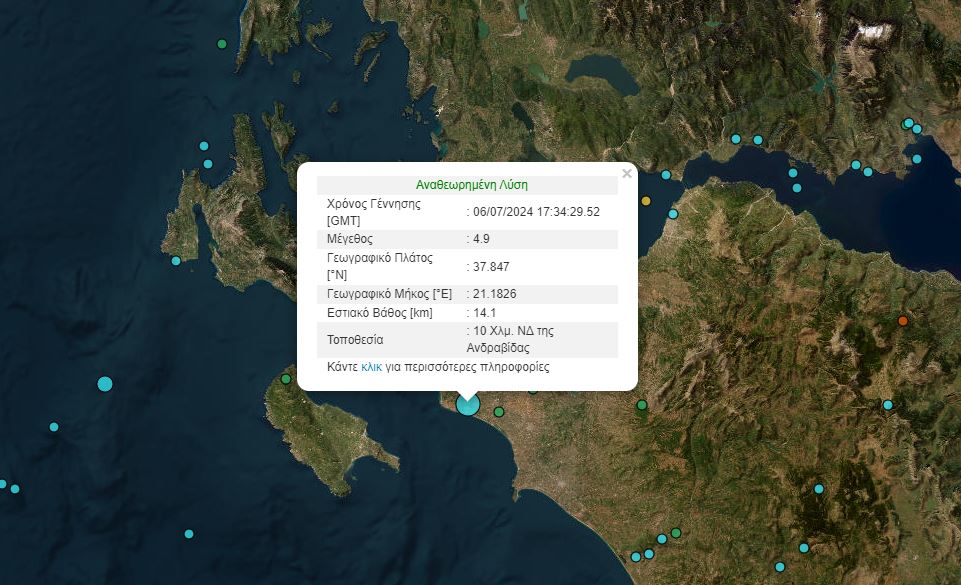Select the green marker in mountains east of popup tip
The height and width of the screenshot is (585, 961).
(642, 405)
